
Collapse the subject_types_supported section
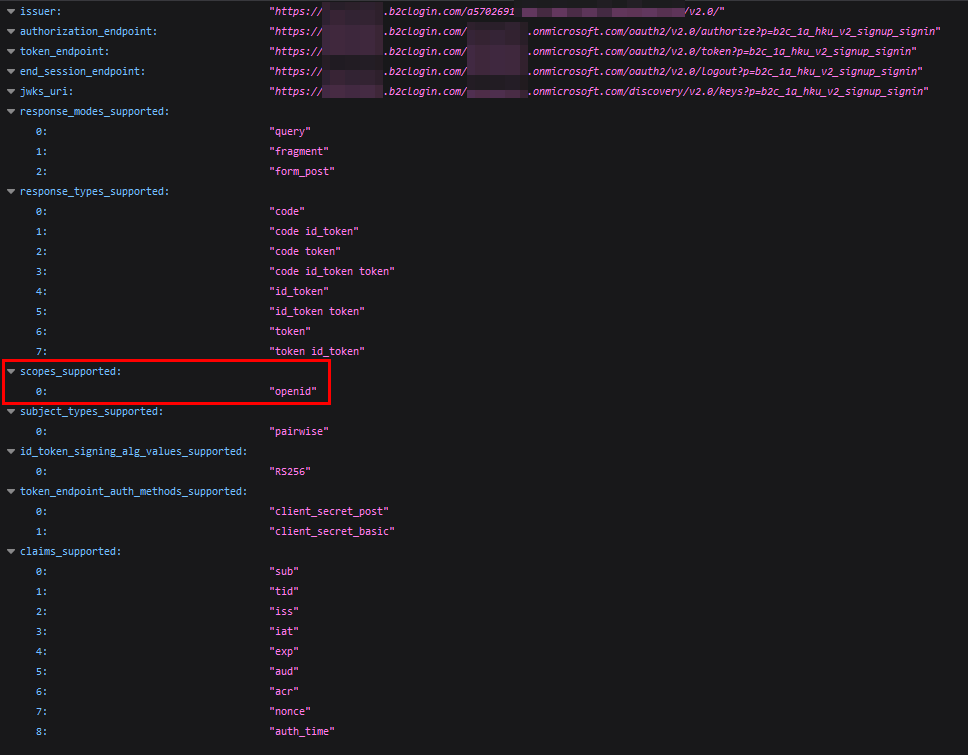[x=9, y=411]
